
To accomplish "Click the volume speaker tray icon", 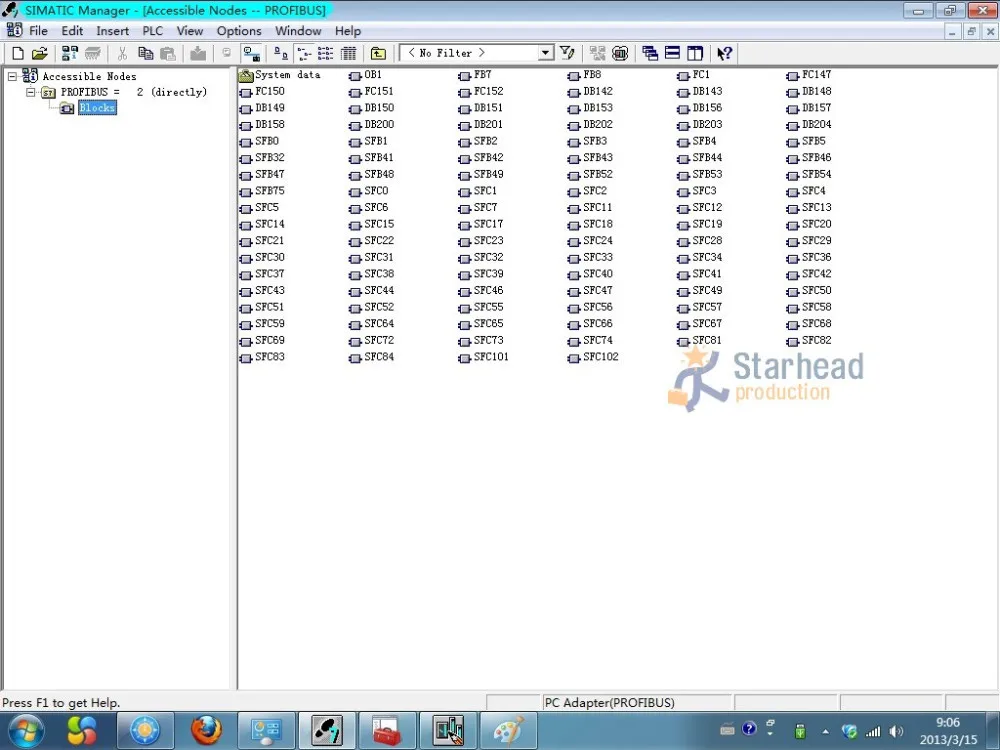I will (896, 732).
